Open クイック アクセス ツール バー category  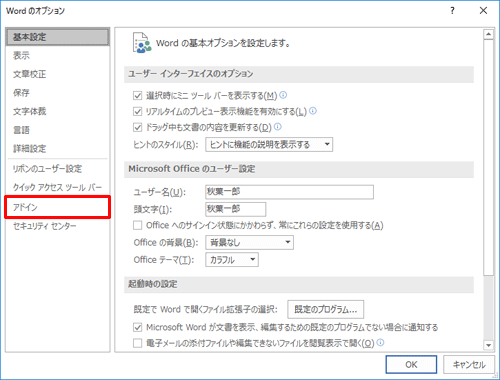(58, 187)
